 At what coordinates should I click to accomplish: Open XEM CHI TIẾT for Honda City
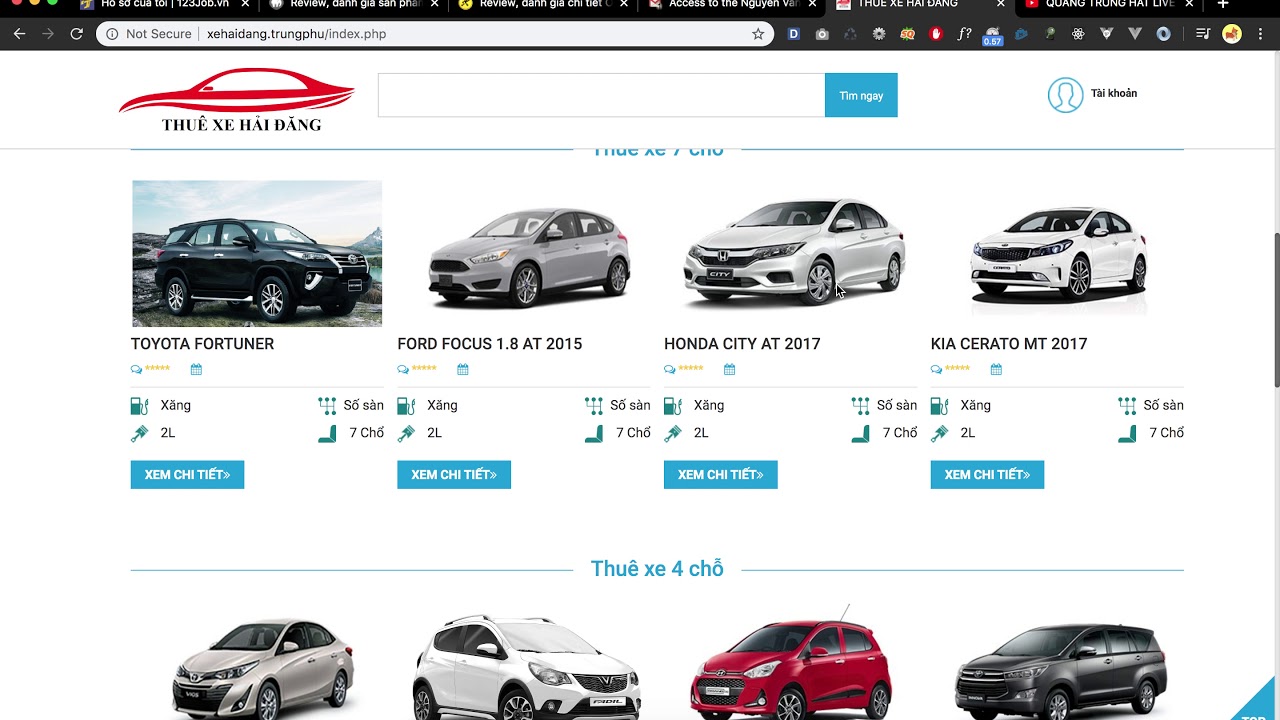[x=720, y=475]
